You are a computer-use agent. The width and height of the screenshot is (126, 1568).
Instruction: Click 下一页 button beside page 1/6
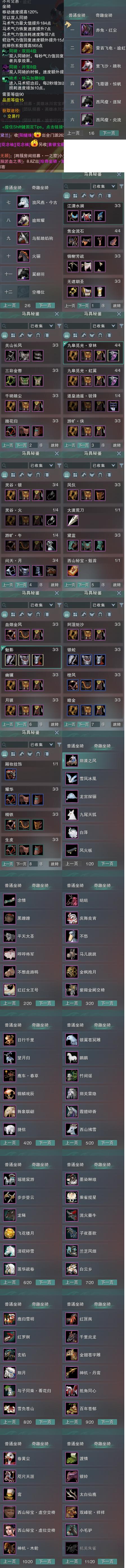(x=109, y=133)
